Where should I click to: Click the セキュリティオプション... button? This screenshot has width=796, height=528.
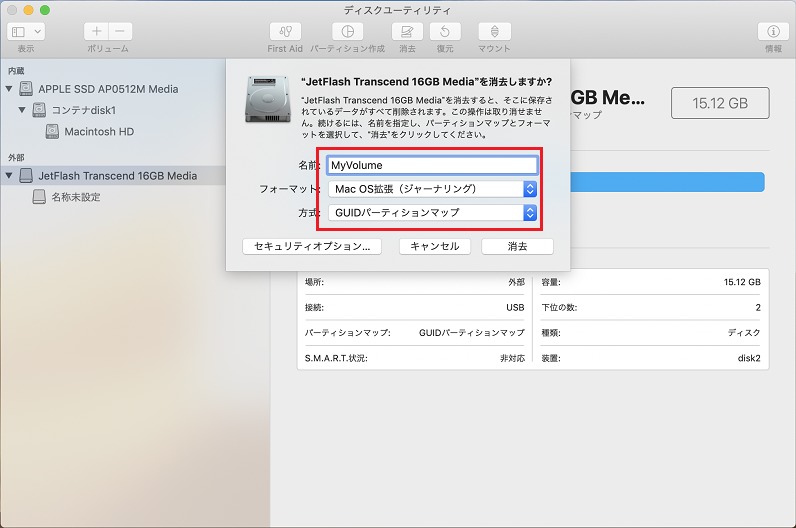tap(312, 246)
